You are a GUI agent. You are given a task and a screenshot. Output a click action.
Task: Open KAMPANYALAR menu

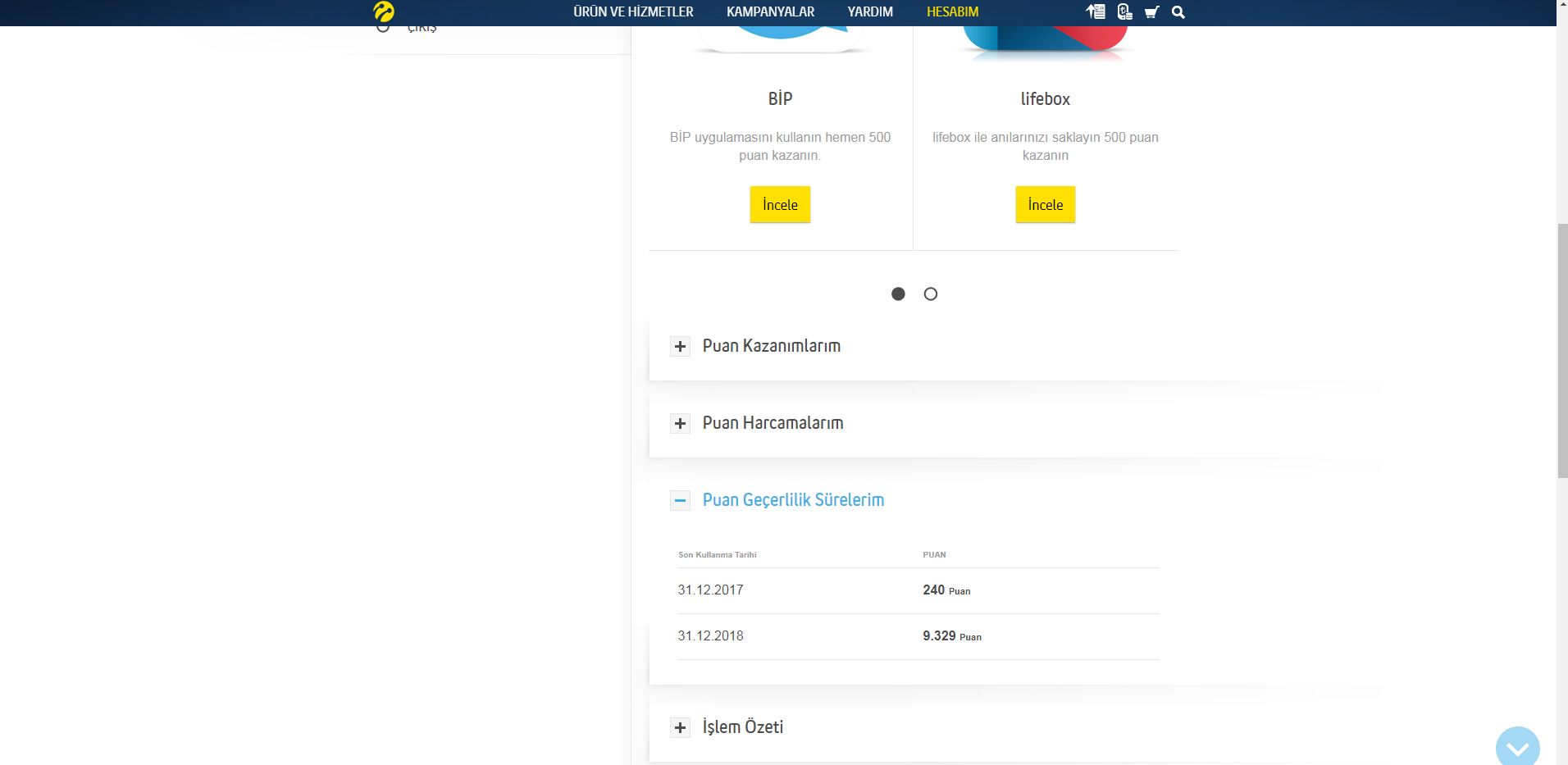point(770,12)
